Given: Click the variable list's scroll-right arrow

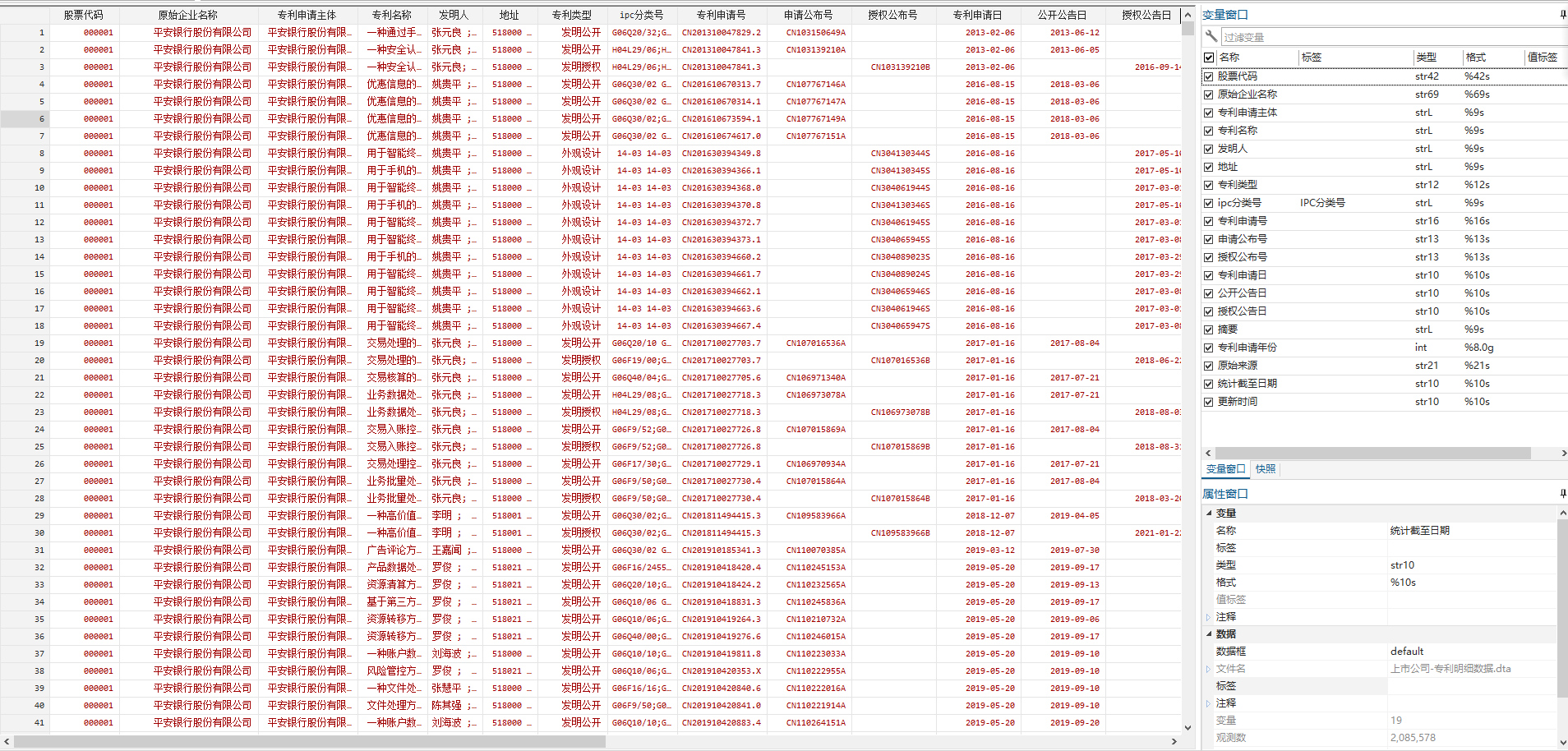Looking at the screenshot, I should 1563,453.
